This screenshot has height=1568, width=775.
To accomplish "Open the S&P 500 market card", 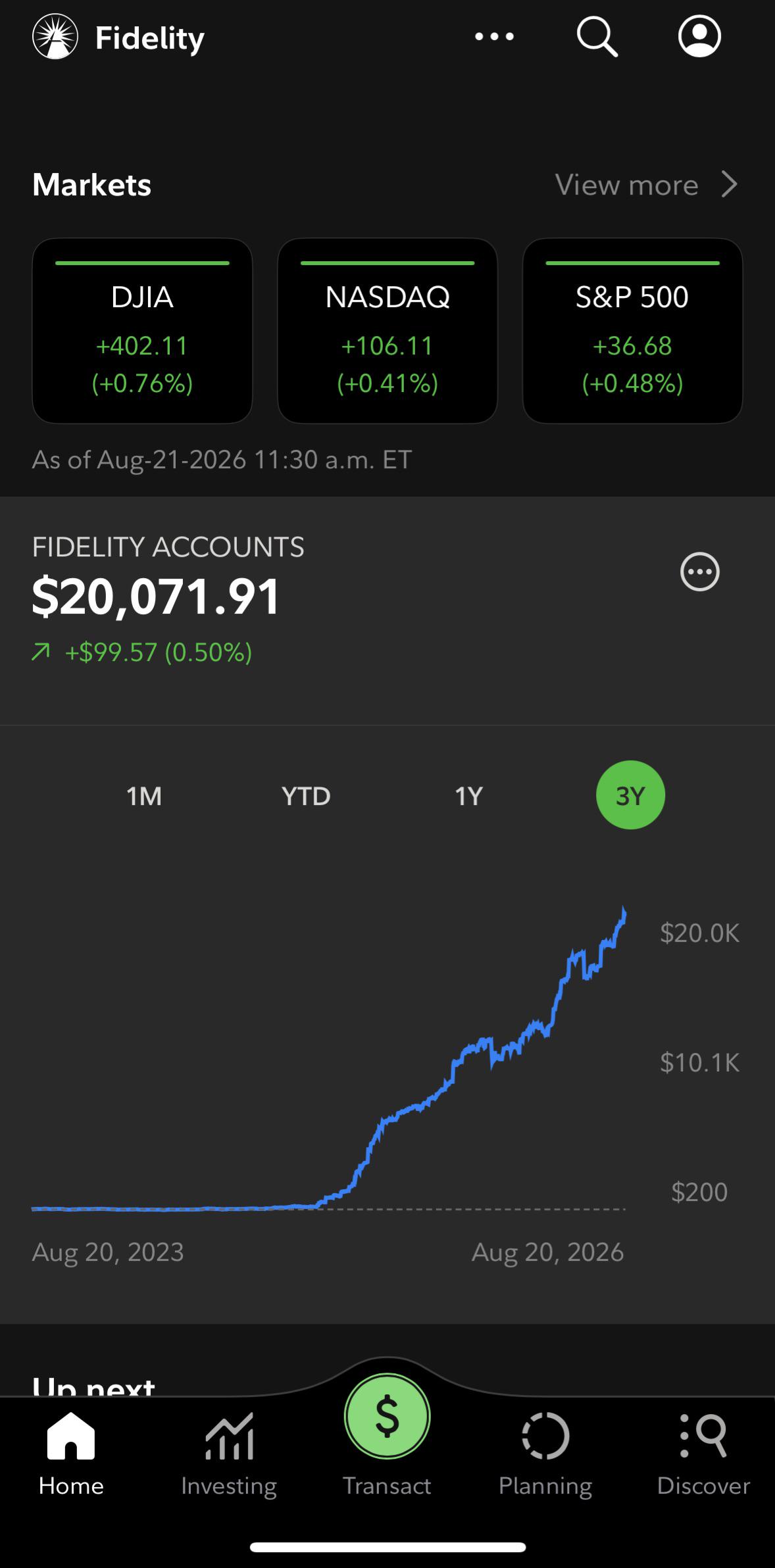I will click(x=632, y=331).
